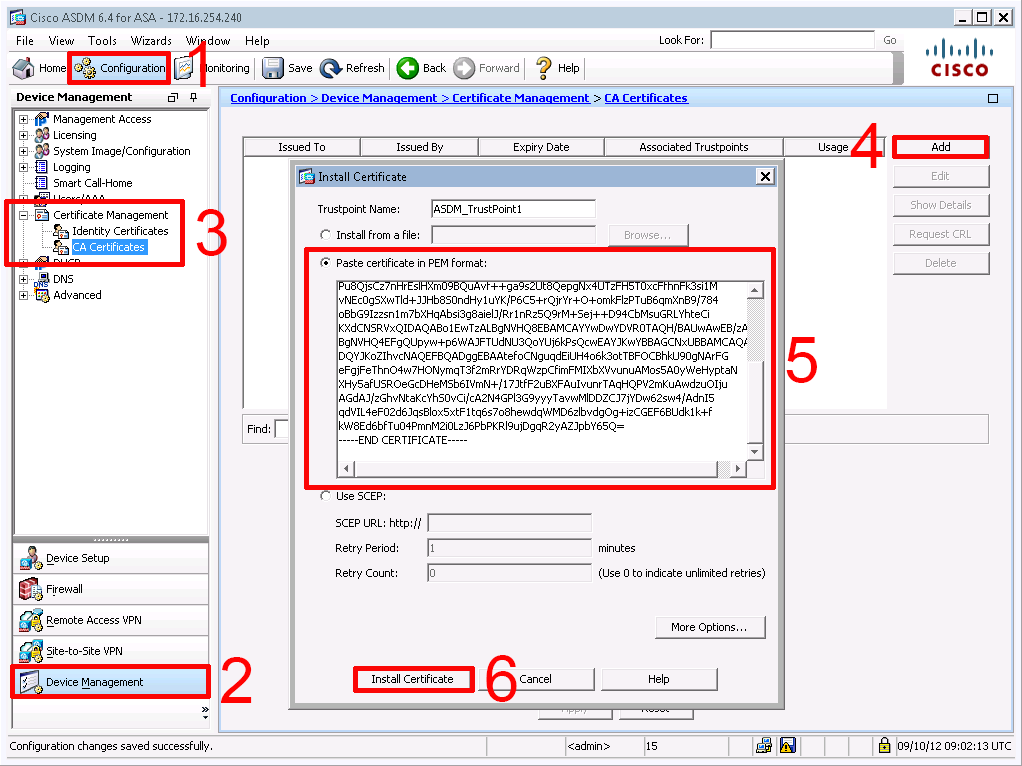Image resolution: width=1022 pixels, height=766 pixels.
Task: Expand the Management Access tree node
Action: (x=23, y=119)
